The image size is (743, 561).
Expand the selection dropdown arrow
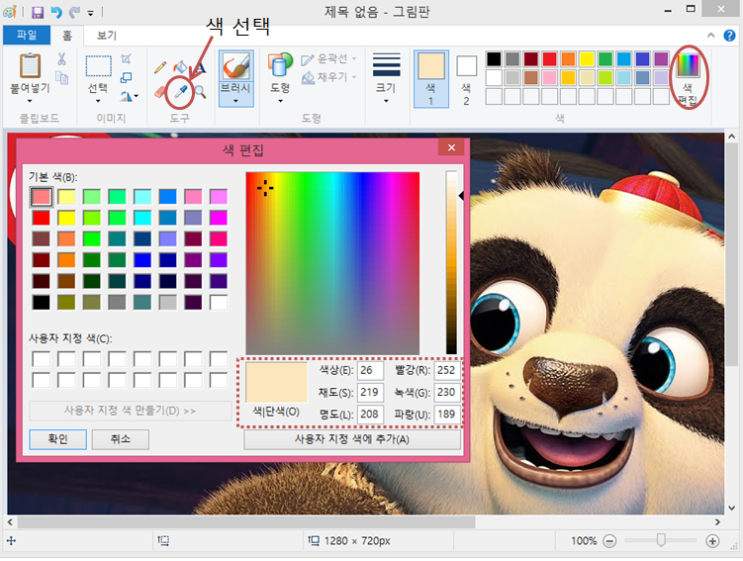(99, 101)
